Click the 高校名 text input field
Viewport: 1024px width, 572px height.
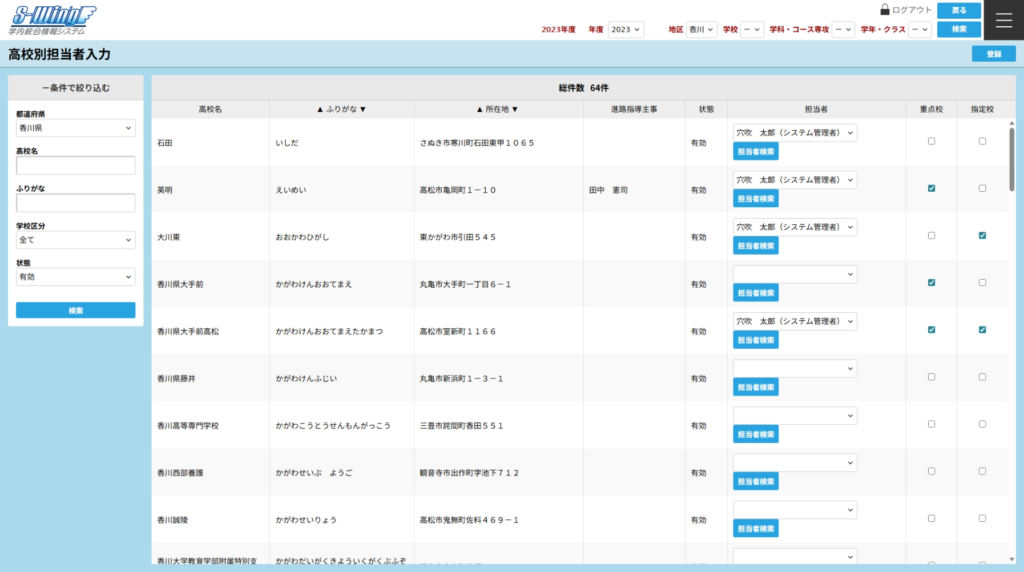tap(75, 165)
